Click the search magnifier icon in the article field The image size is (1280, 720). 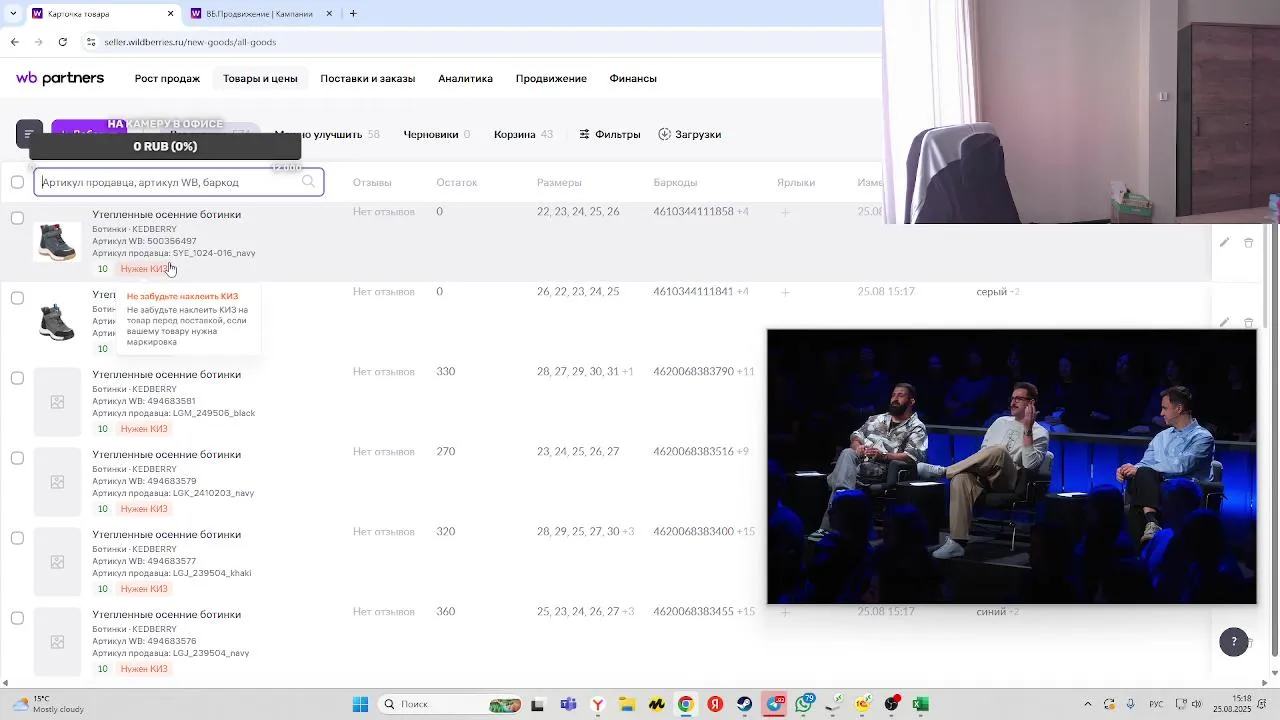pos(308,181)
